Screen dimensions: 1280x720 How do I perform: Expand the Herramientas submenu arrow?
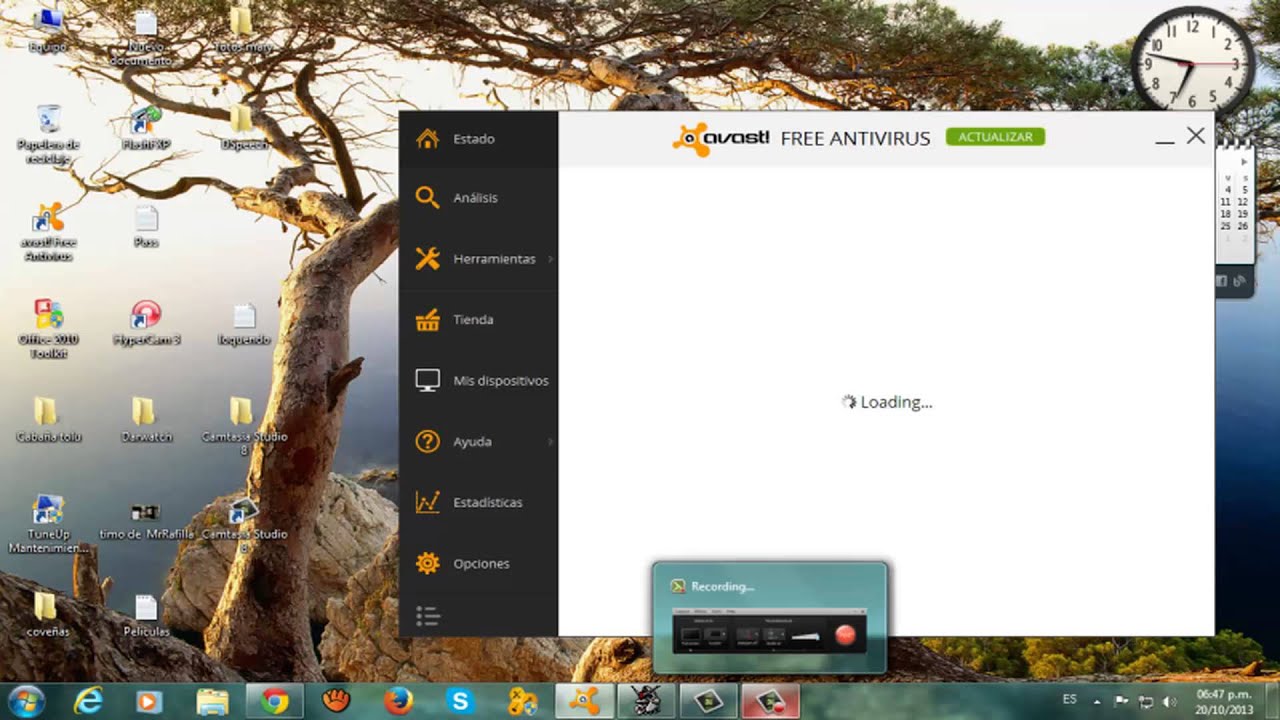(550, 259)
